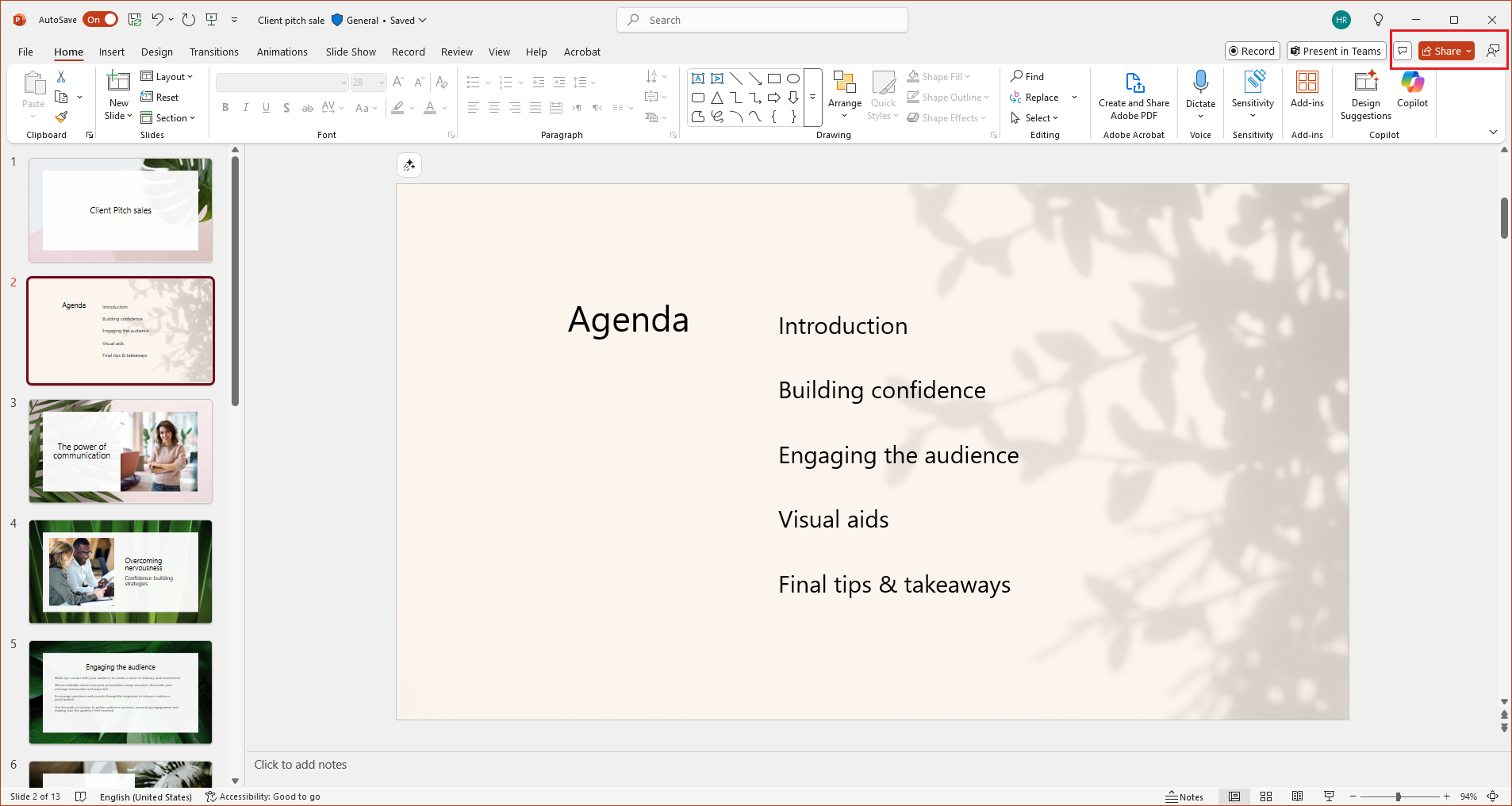Switch to Reading View
The width and height of the screenshot is (1512, 806).
click(x=1297, y=796)
